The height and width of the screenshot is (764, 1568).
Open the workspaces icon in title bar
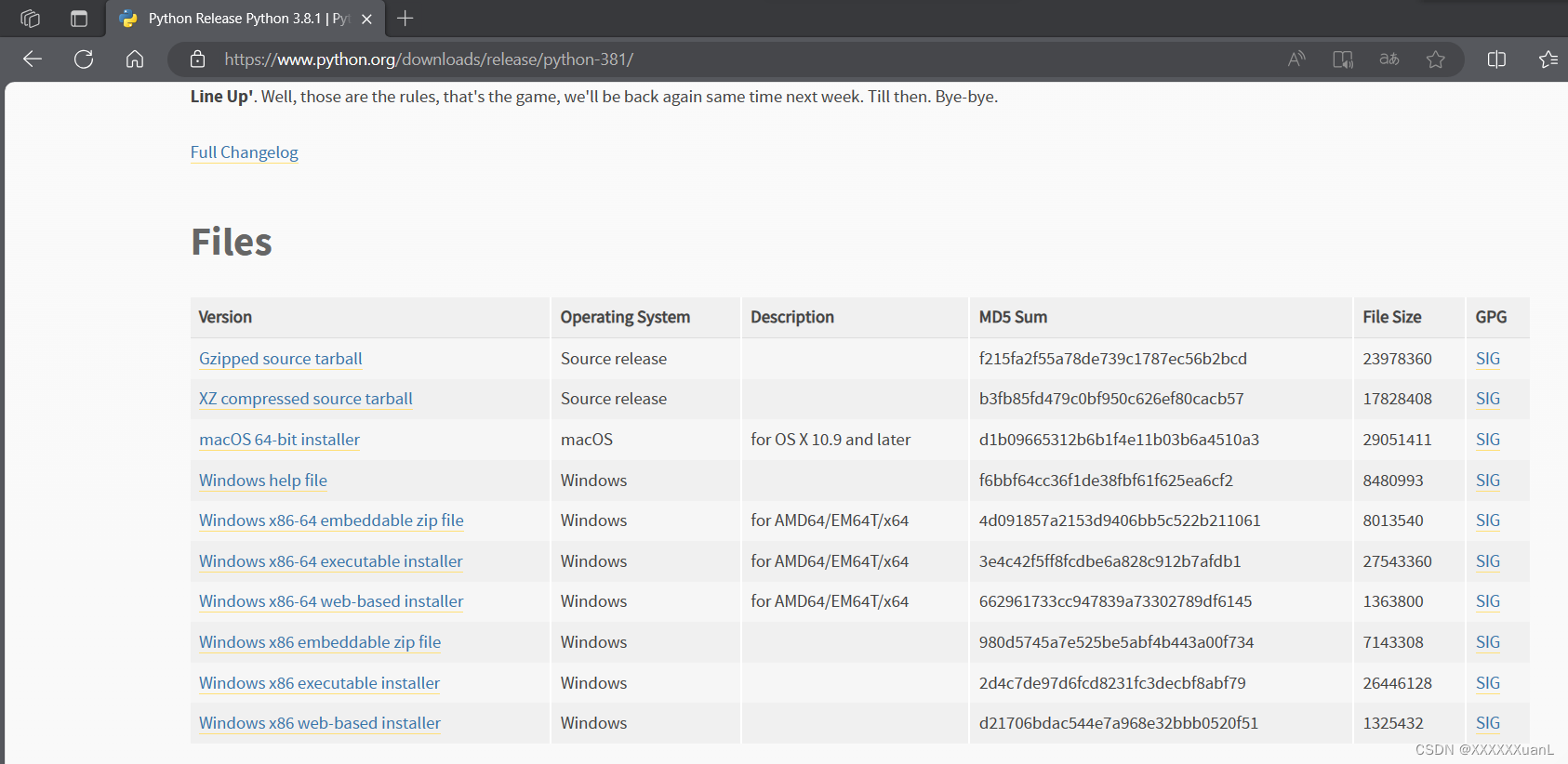tap(30, 19)
